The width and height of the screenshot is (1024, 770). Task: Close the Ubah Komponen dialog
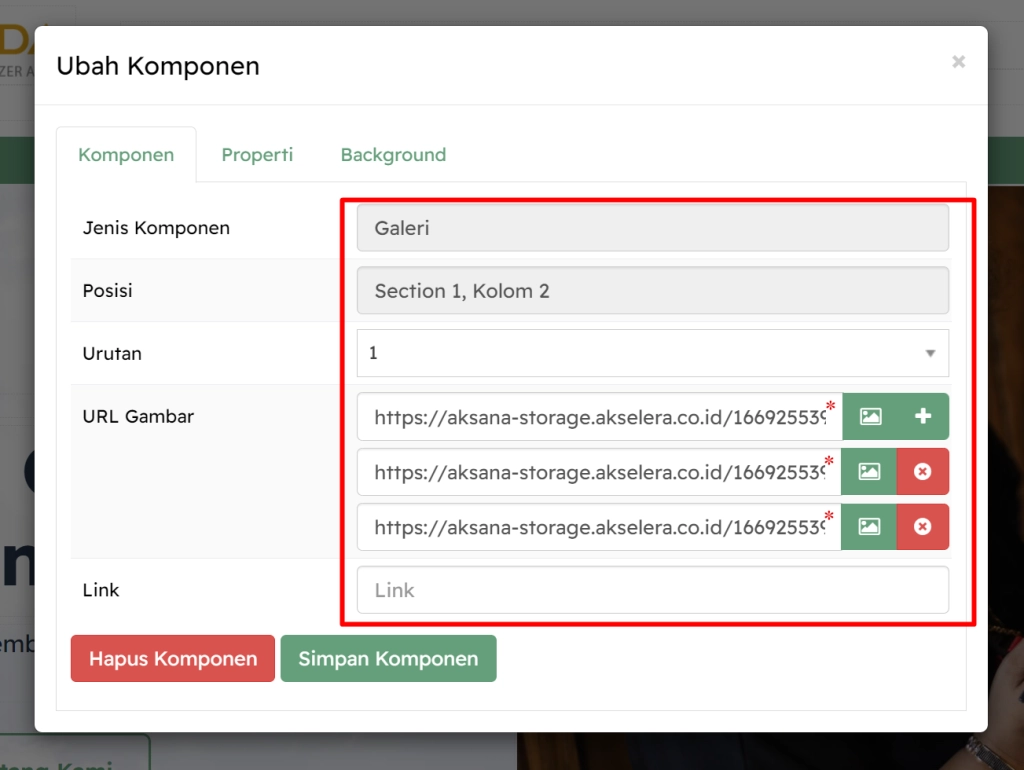(x=958, y=62)
